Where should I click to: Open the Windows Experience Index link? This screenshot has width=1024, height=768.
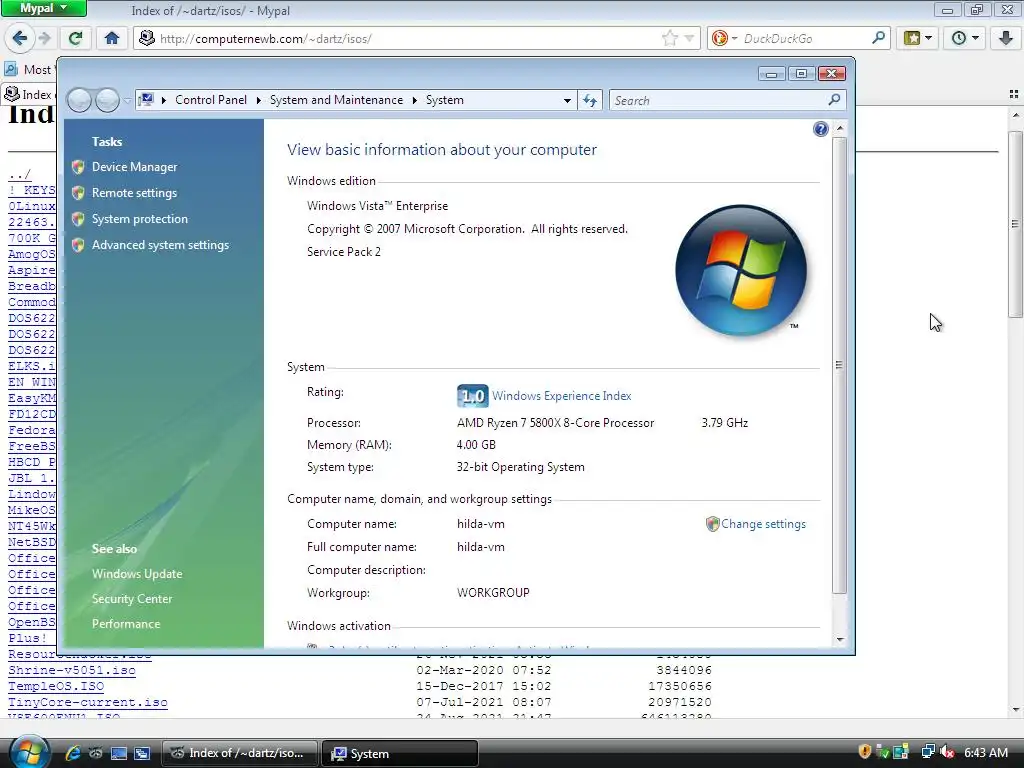562,396
